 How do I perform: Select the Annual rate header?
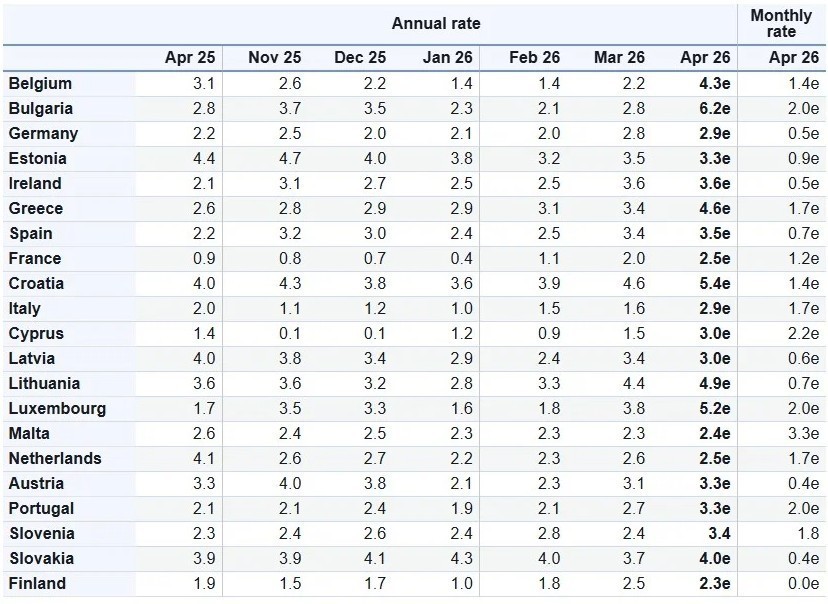pos(436,23)
